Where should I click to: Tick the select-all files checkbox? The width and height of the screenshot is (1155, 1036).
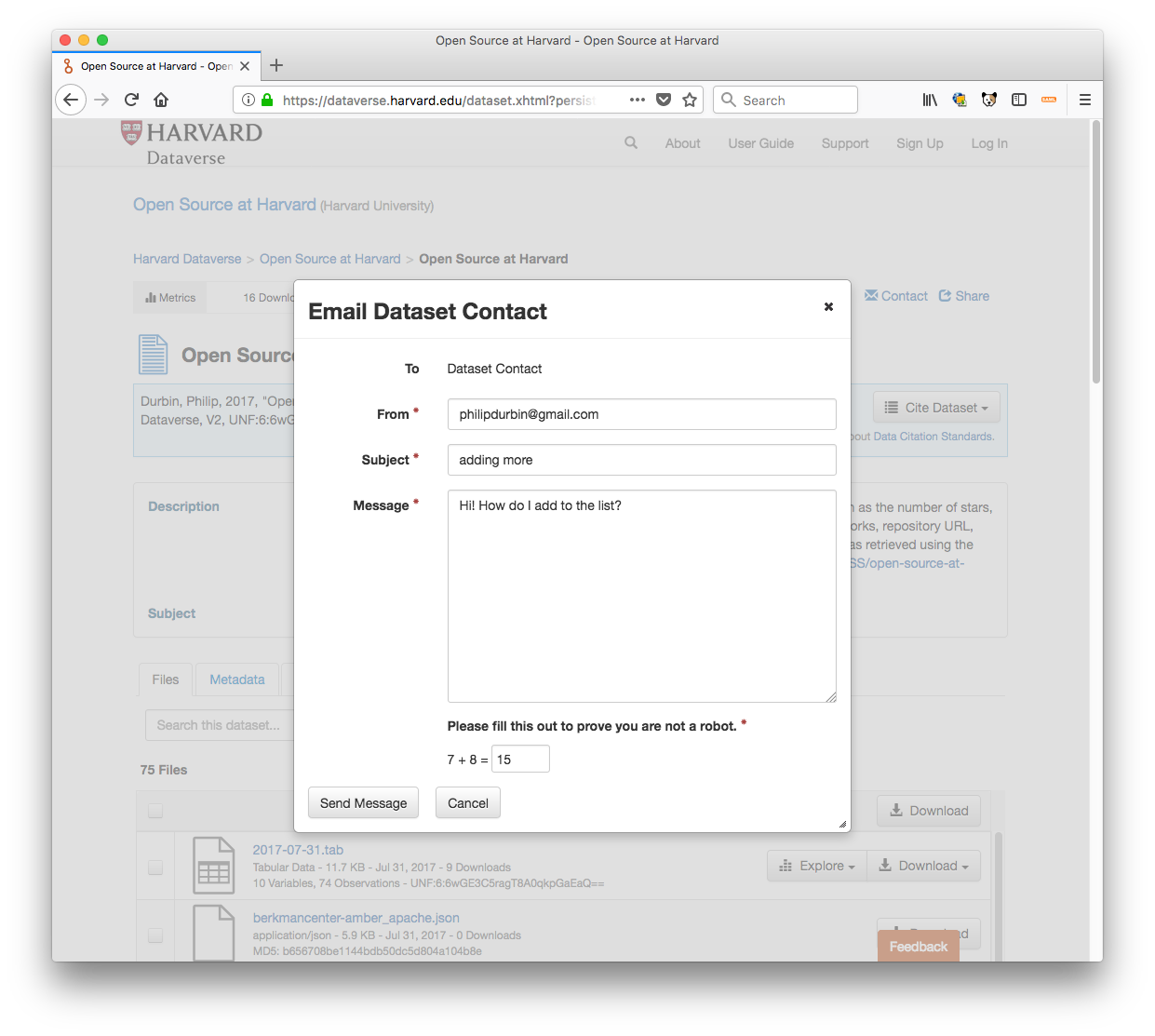point(155,811)
